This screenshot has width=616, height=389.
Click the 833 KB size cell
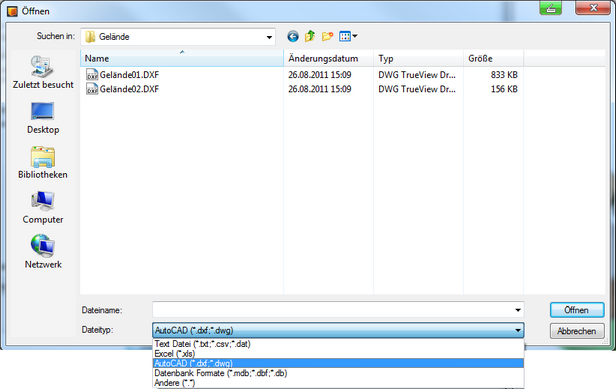click(504, 75)
